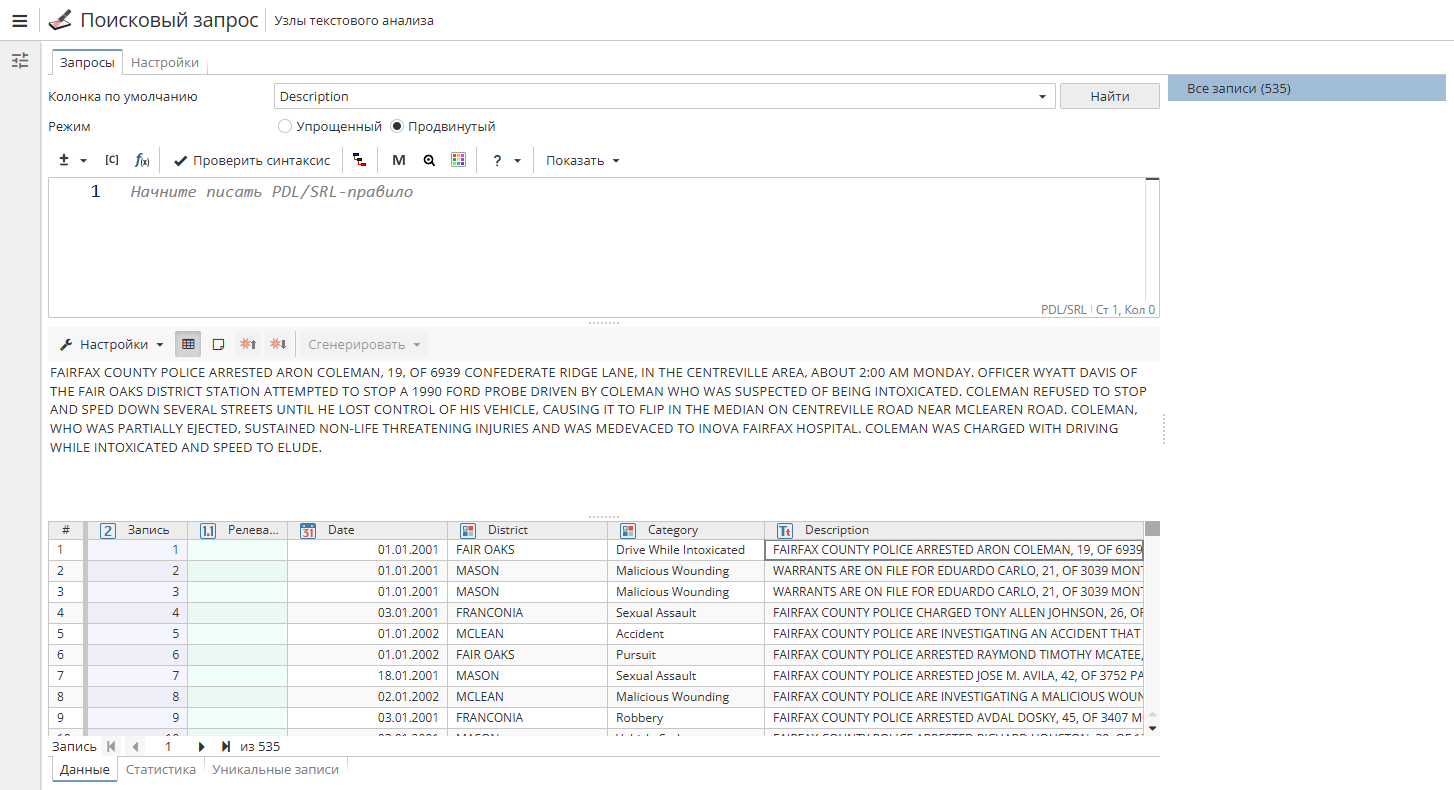The height and width of the screenshot is (790, 1454).
Task: Click the Узлы текстового анализа breadcrumb
Action: coord(354,20)
